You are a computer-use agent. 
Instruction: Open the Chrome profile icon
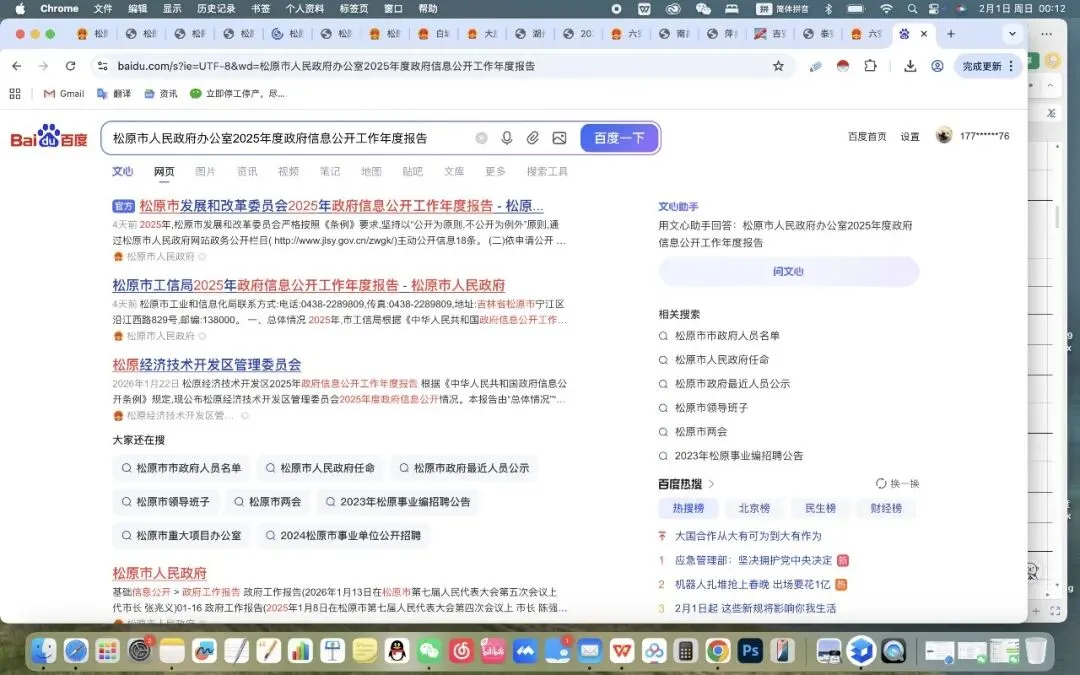coord(937,66)
